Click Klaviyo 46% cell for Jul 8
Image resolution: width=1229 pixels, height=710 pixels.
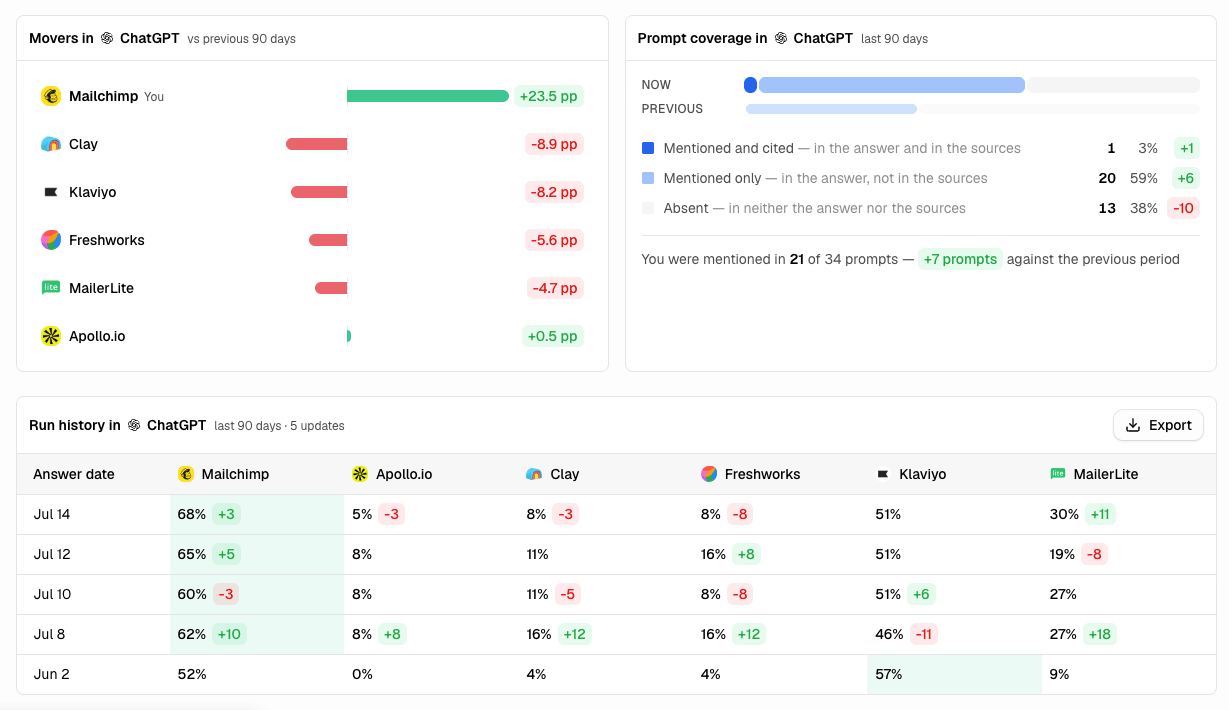click(x=954, y=634)
